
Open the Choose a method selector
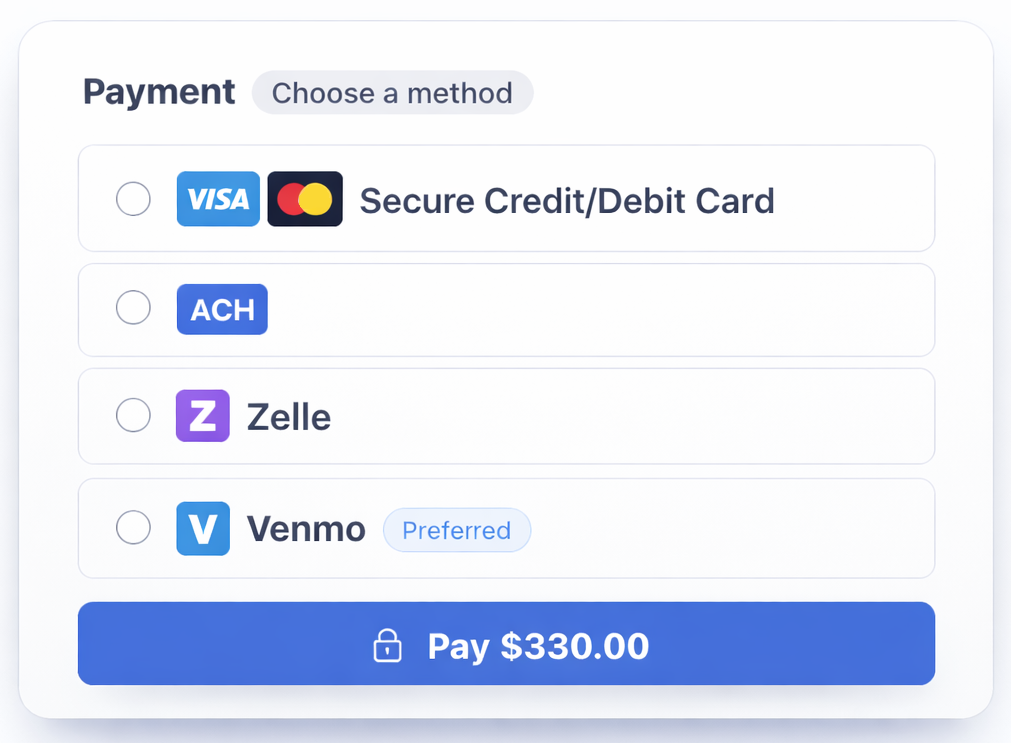pos(392,93)
